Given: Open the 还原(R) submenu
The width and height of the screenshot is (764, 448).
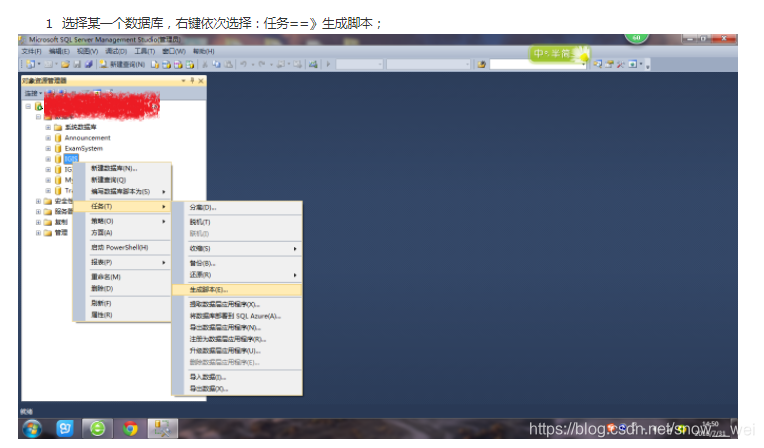Looking at the screenshot, I should coord(237,275).
